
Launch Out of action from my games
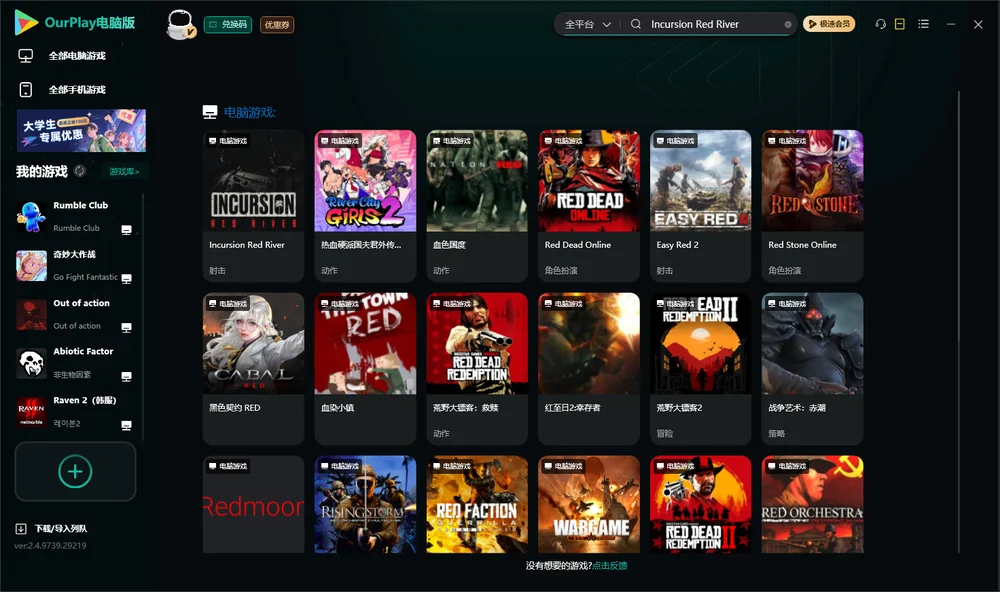pos(73,314)
